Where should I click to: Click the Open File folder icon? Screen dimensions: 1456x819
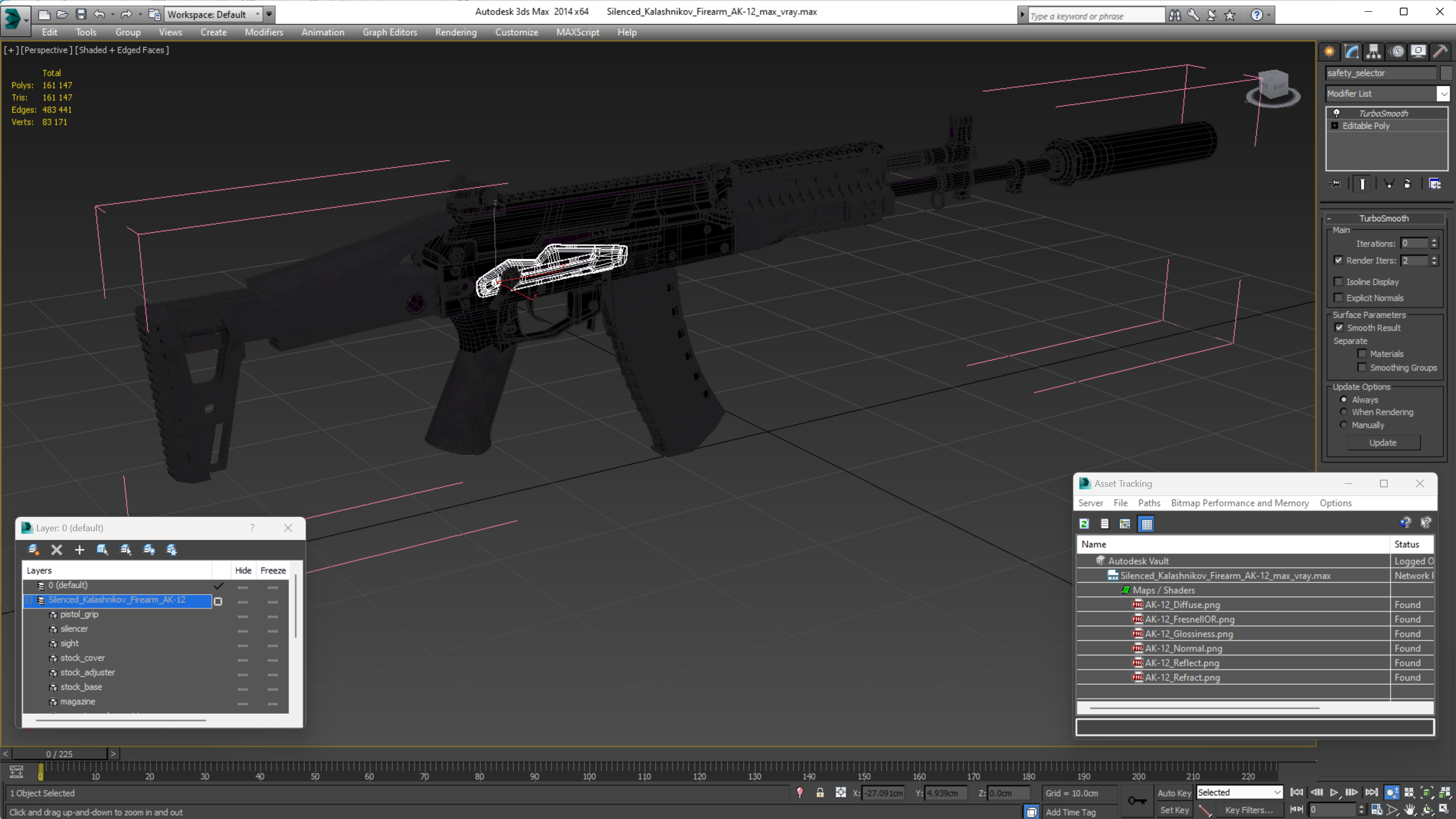click(x=62, y=14)
